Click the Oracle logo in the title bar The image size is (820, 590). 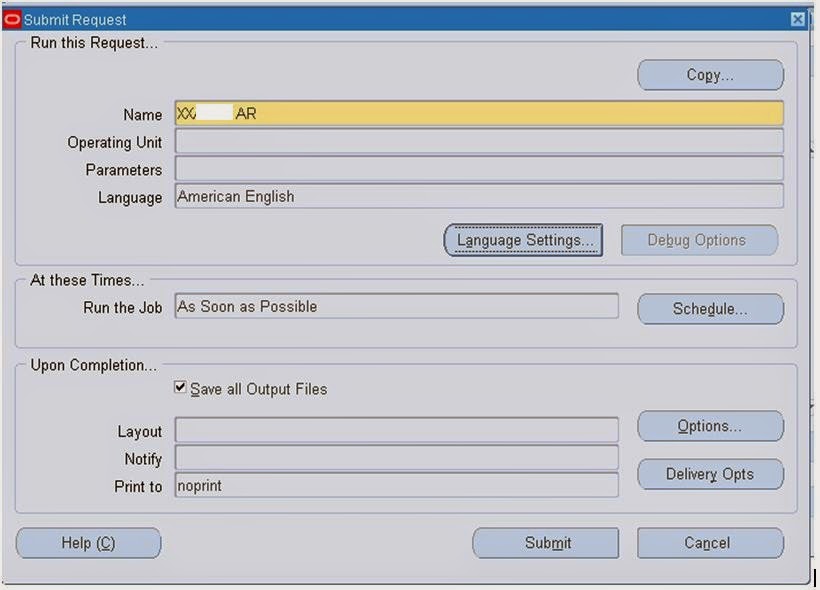[11, 19]
